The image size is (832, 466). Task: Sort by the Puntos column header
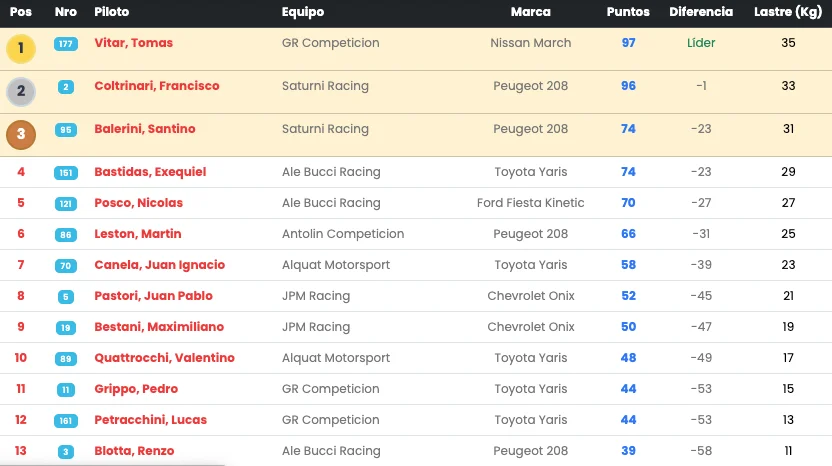(x=628, y=13)
